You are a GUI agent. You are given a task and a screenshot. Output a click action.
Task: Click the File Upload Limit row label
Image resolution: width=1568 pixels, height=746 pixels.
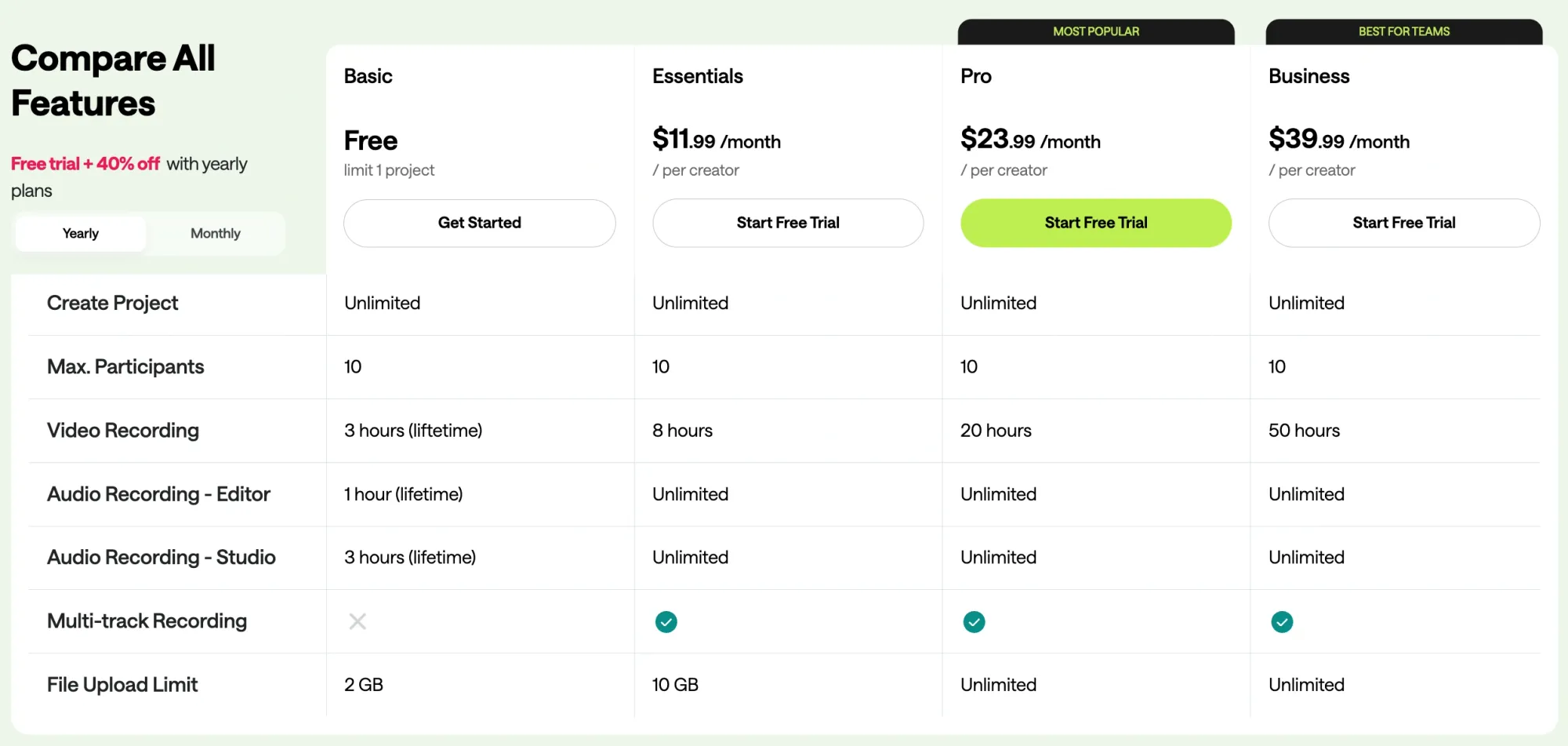click(122, 684)
